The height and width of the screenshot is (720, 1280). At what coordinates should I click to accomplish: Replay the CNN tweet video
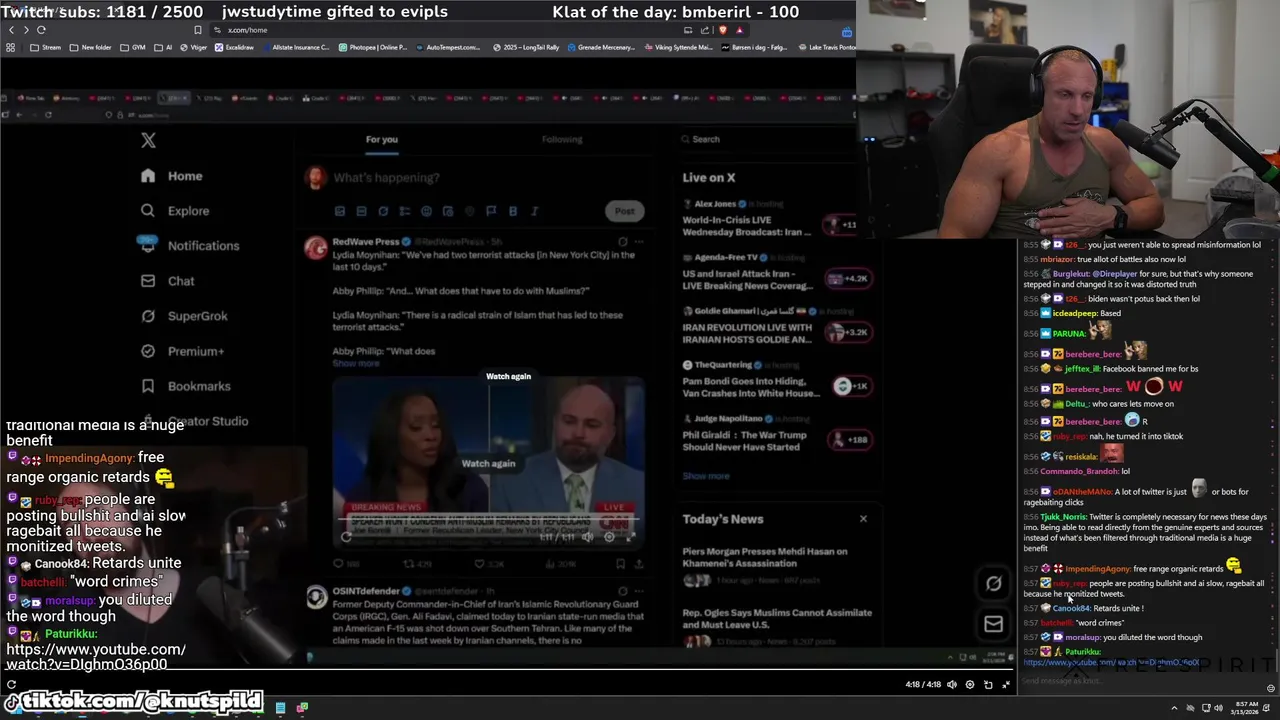click(346, 537)
